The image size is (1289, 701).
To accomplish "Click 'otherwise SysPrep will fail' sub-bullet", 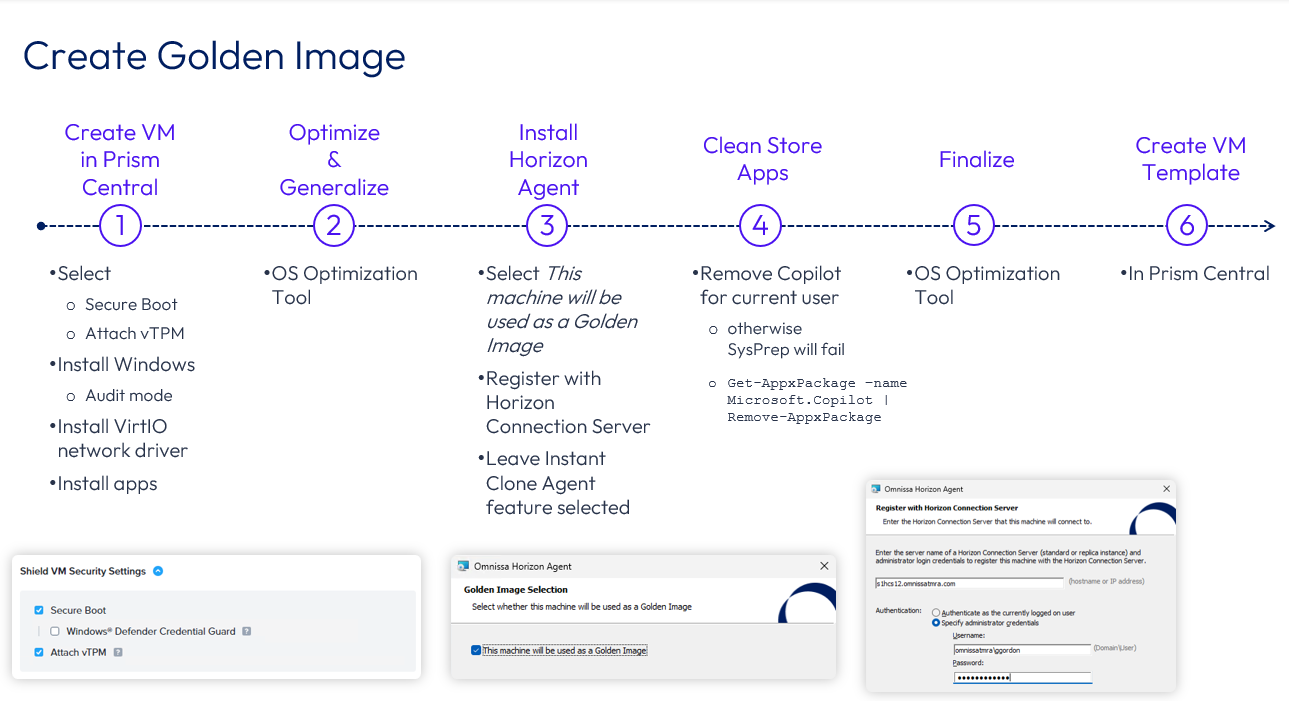I will point(785,339).
